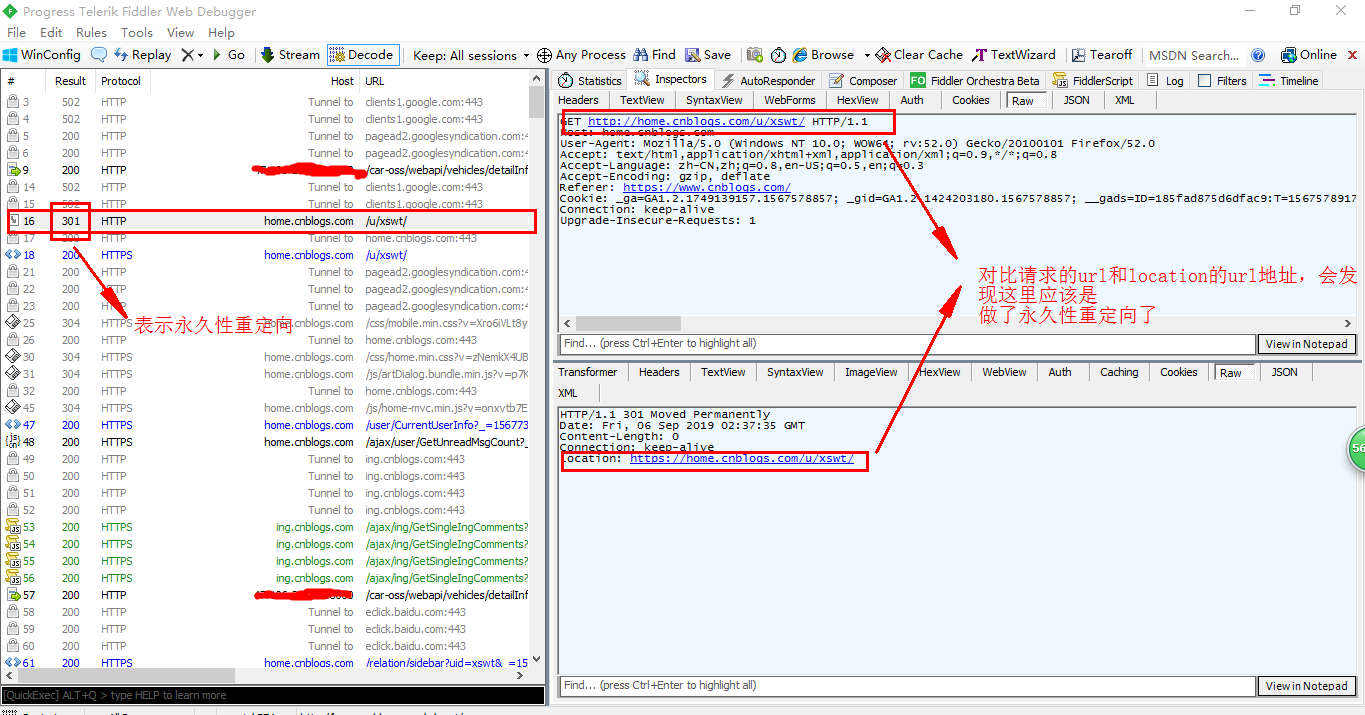Screen dimensions: 1365x715
Task: Open the Tools menu
Action: pyautogui.click(x=137, y=32)
